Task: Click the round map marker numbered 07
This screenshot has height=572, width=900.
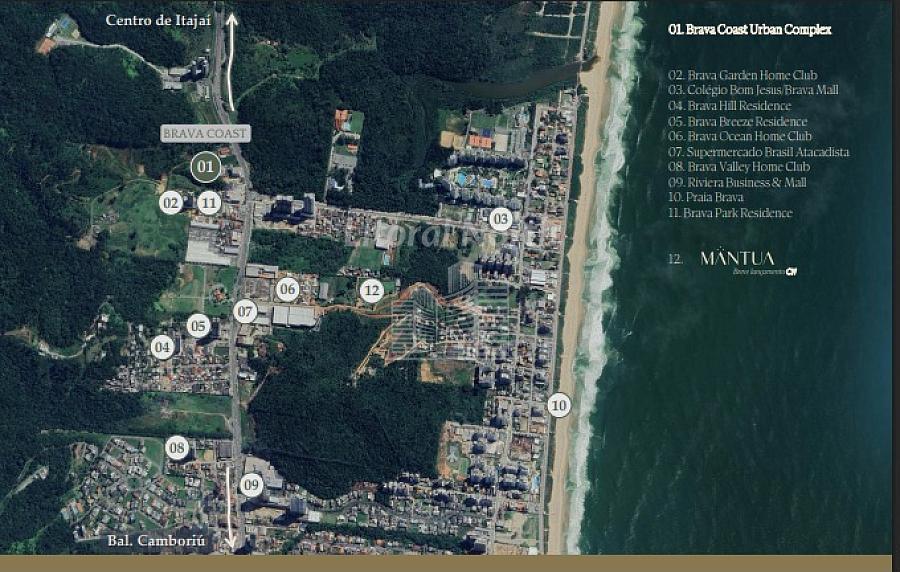Action: 246,311
